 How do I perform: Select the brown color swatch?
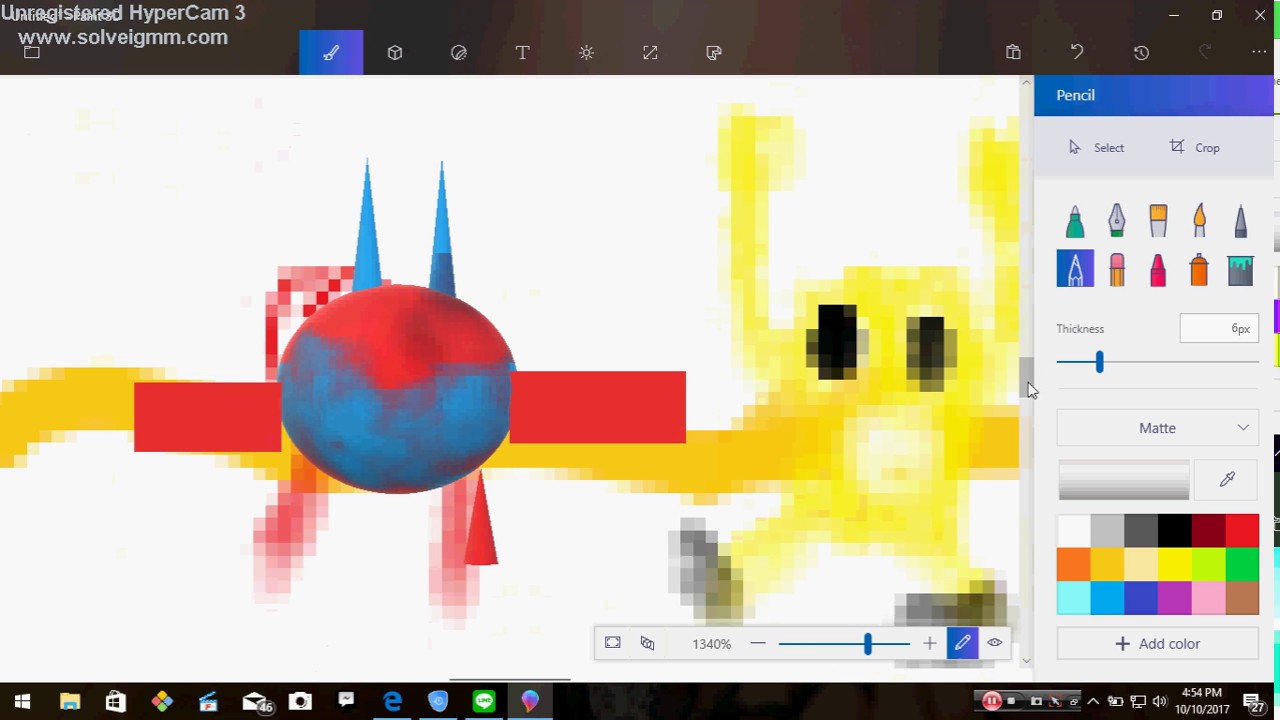[1242, 598]
